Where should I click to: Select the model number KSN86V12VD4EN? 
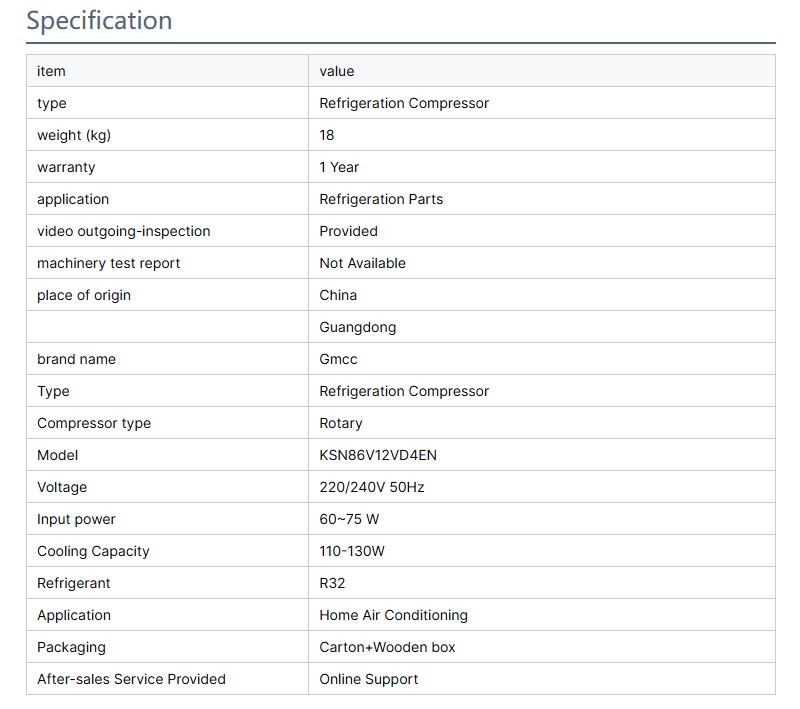[377, 455]
